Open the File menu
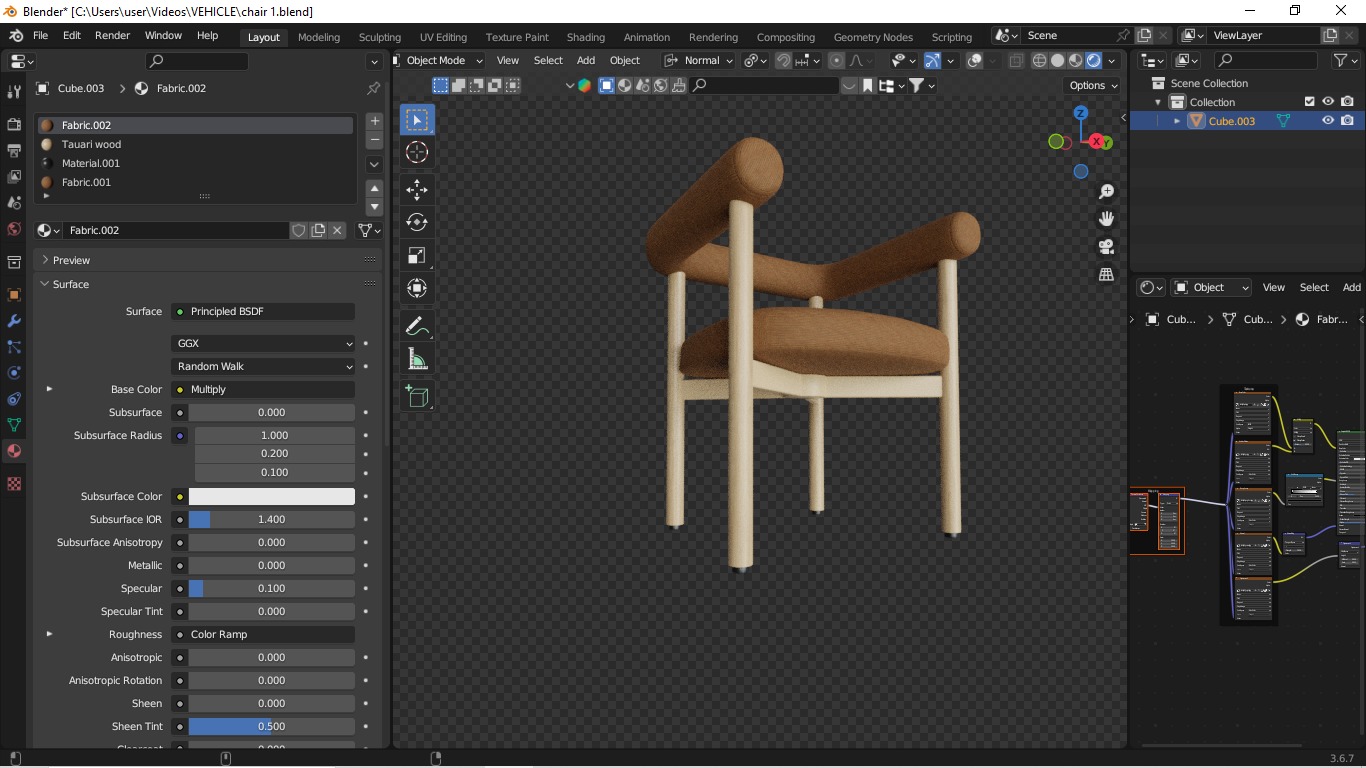This screenshot has height=768, width=1366. [x=41, y=36]
